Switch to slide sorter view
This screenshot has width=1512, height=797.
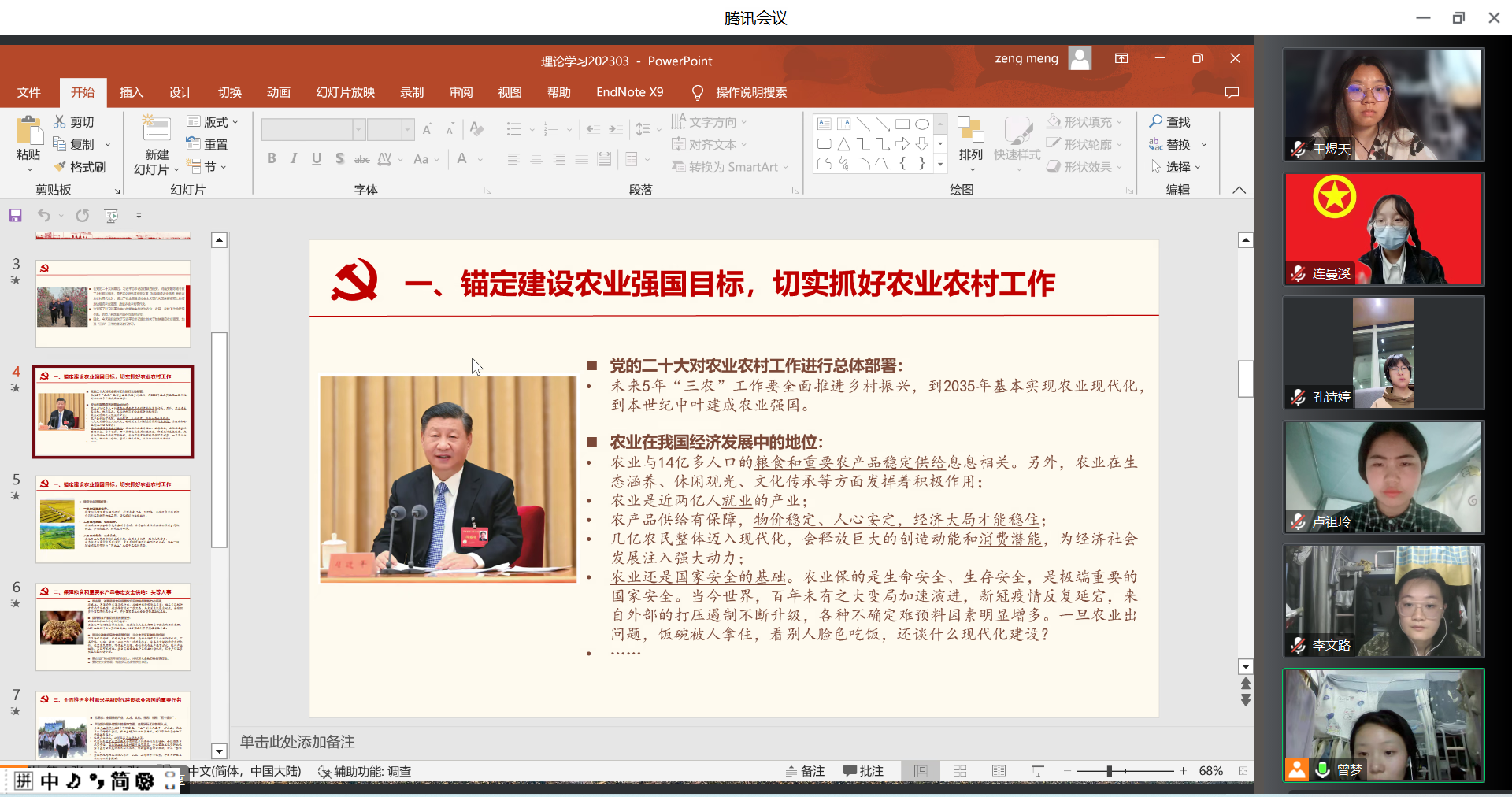click(x=959, y=771)
